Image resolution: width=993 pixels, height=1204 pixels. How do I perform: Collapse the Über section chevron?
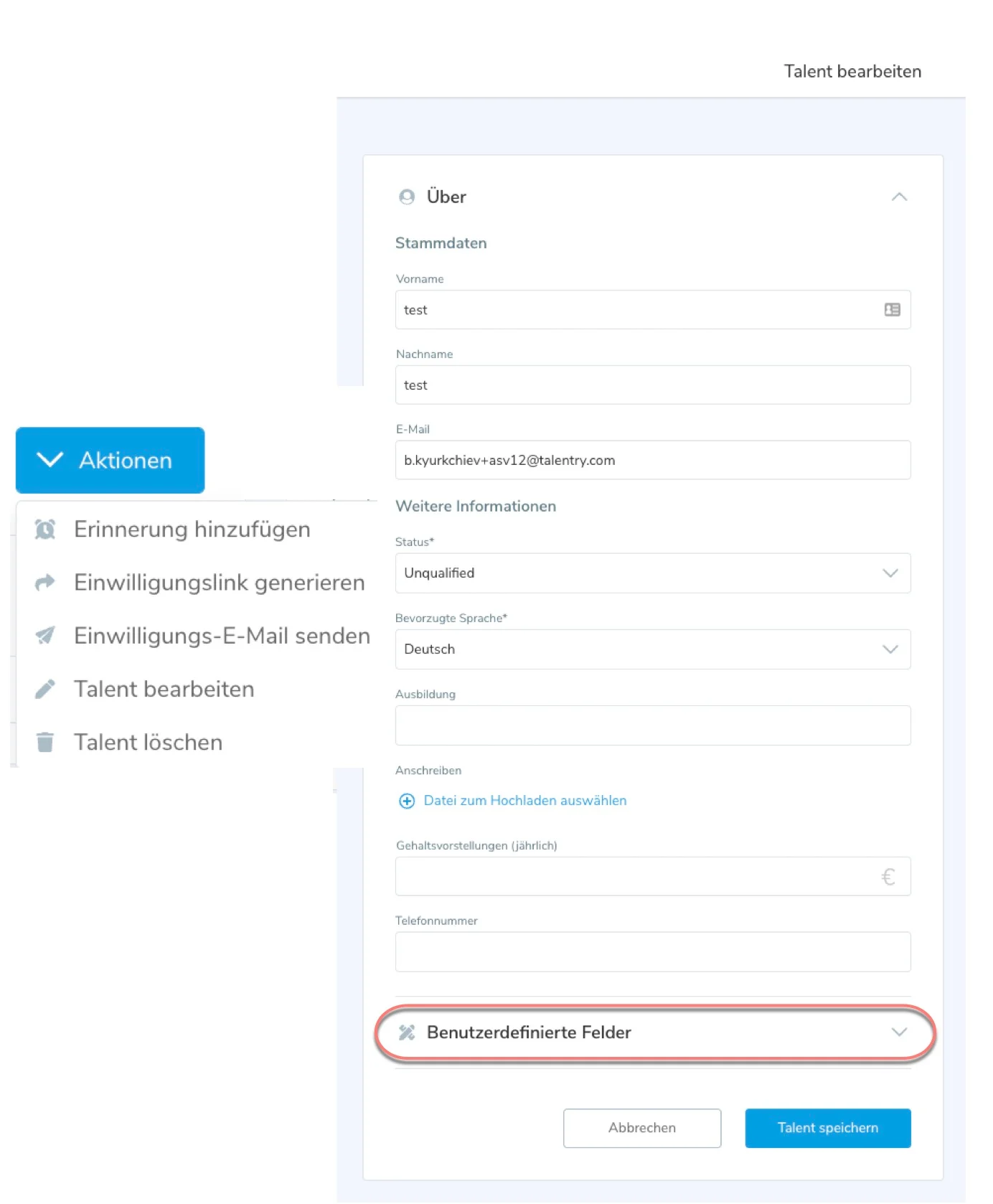coord(899,197)
